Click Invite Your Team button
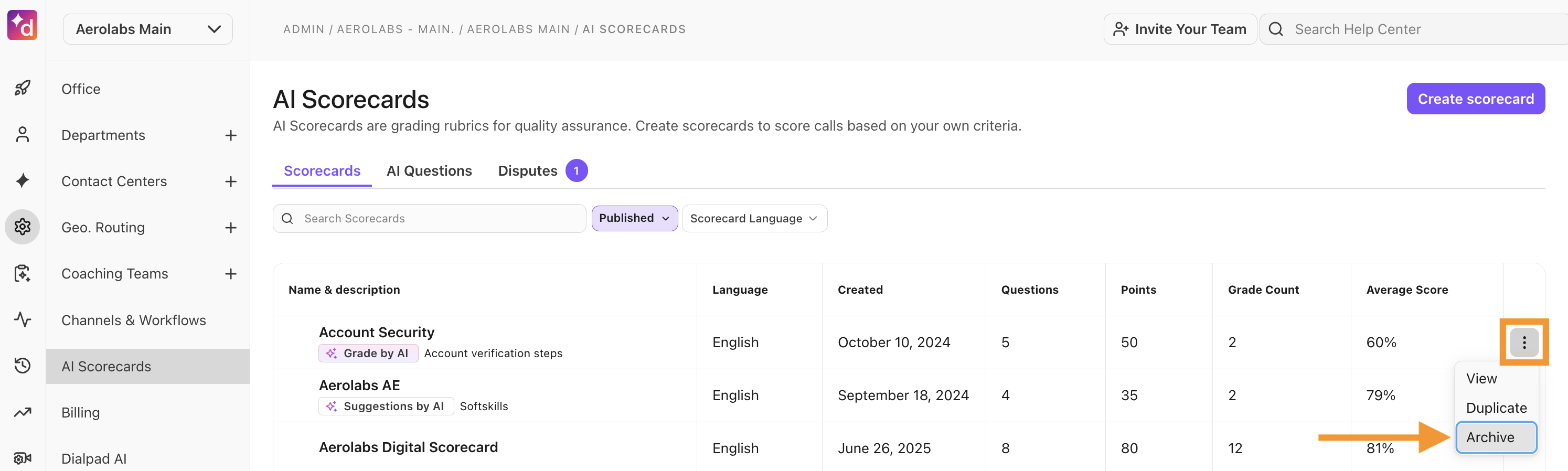The height and width of the screenshot is (471, 1568). 1180,29
